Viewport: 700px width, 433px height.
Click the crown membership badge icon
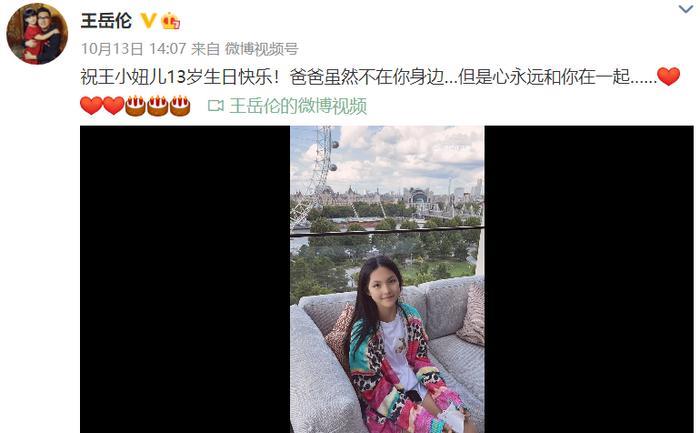tap(171, 21)
